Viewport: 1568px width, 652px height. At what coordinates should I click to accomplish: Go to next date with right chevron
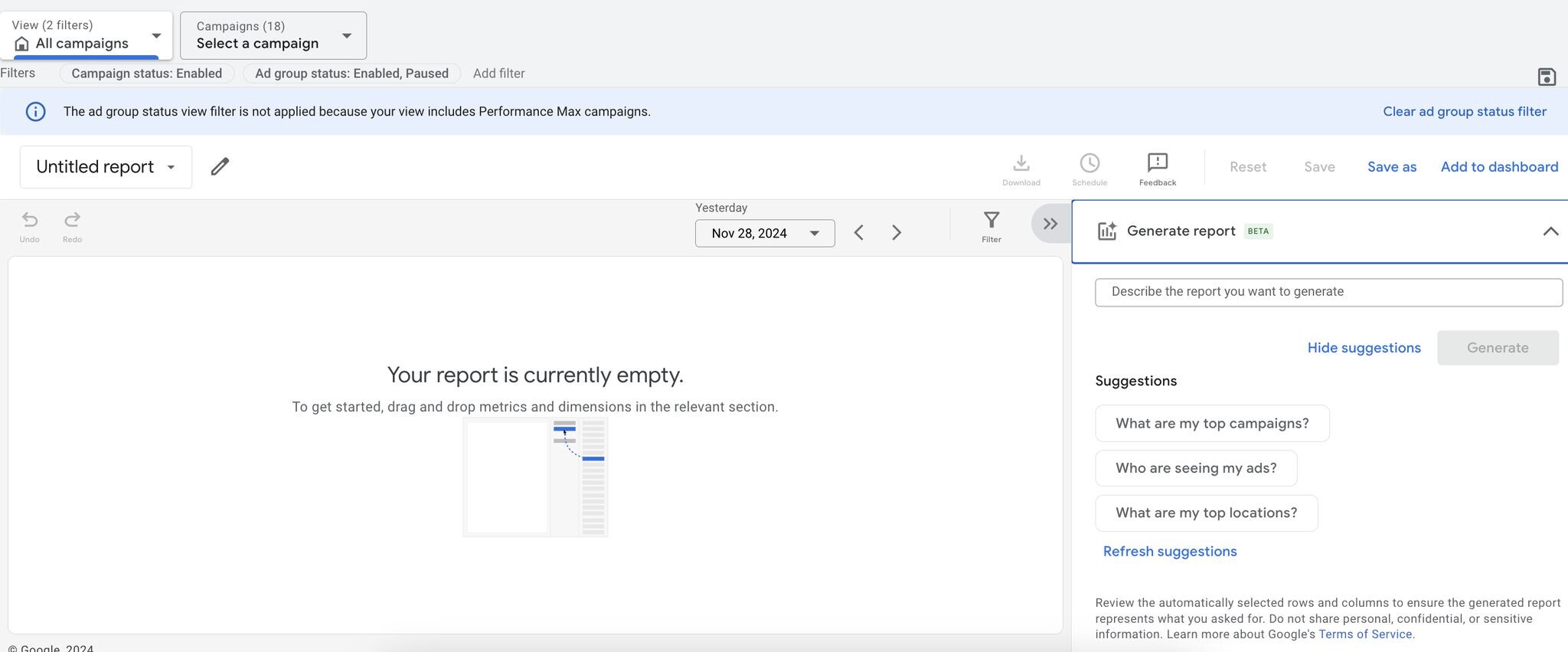coord(897,233)
